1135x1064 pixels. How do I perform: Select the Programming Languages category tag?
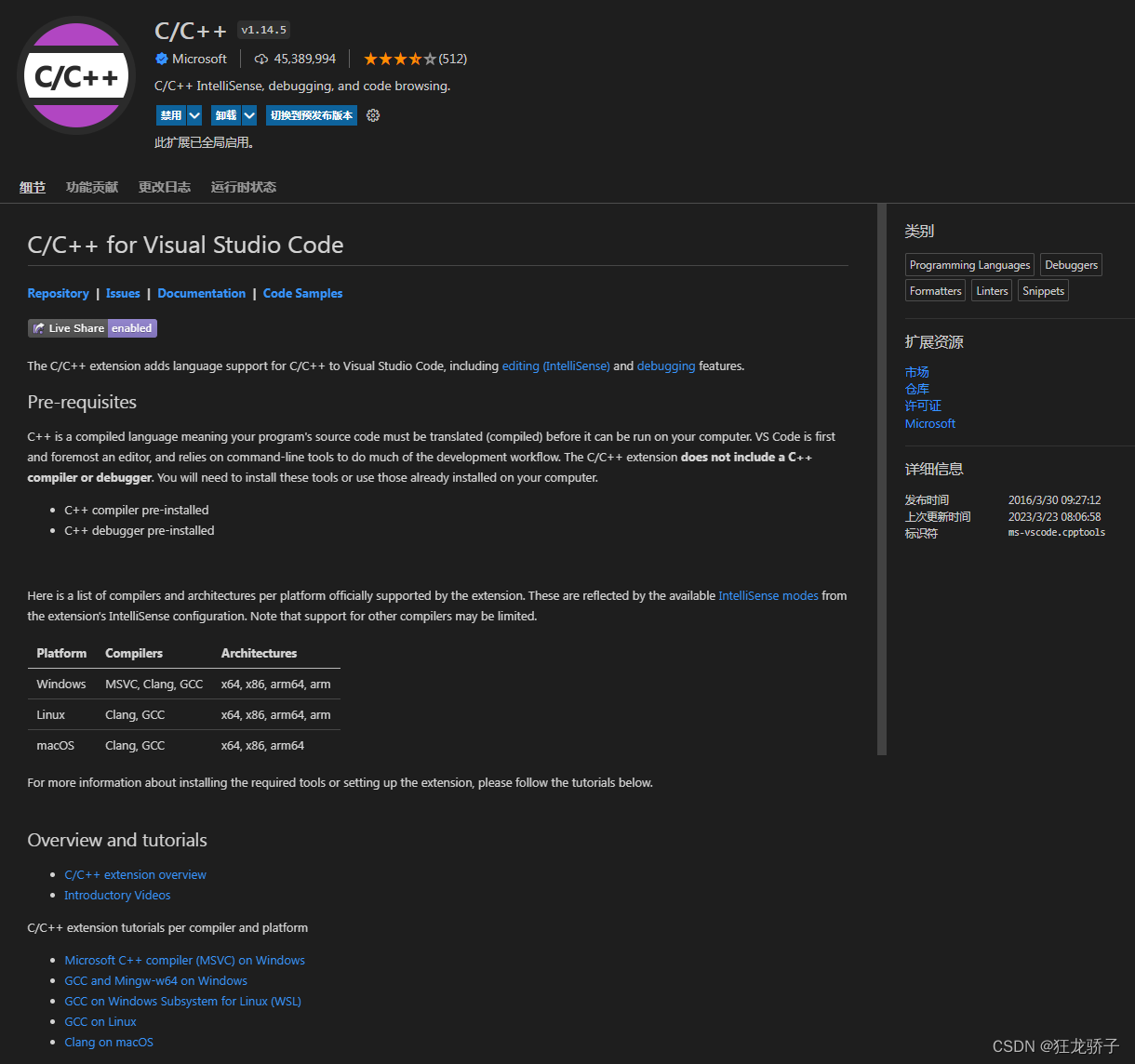970,265
